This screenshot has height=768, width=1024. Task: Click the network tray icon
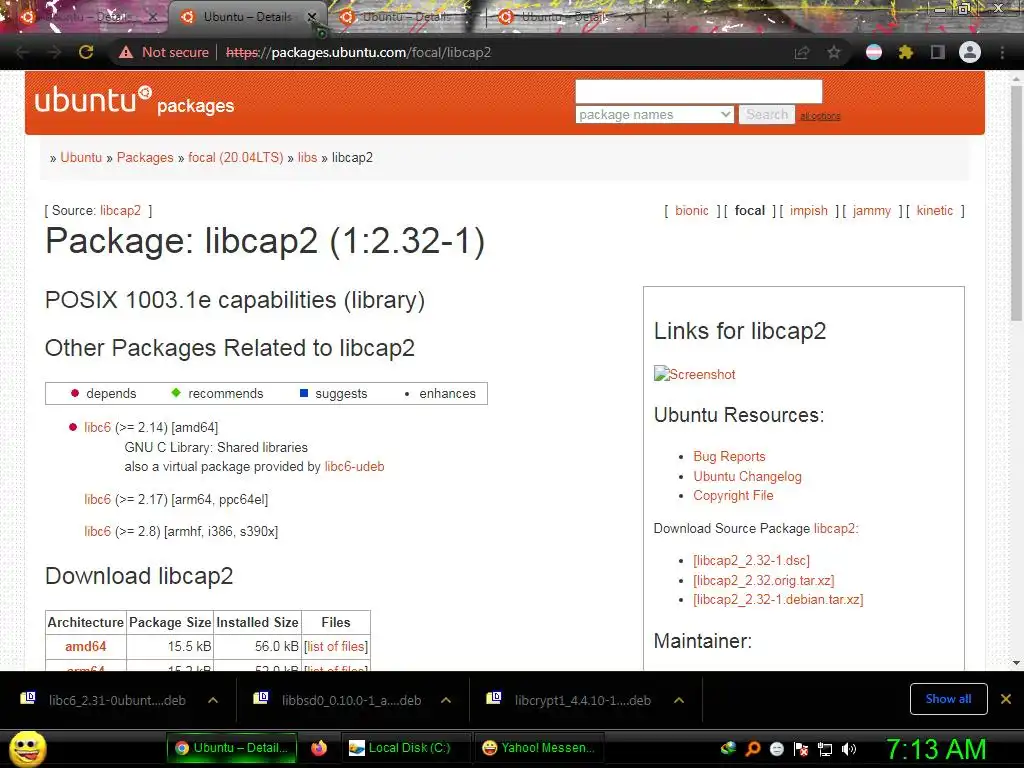[825, 749]
